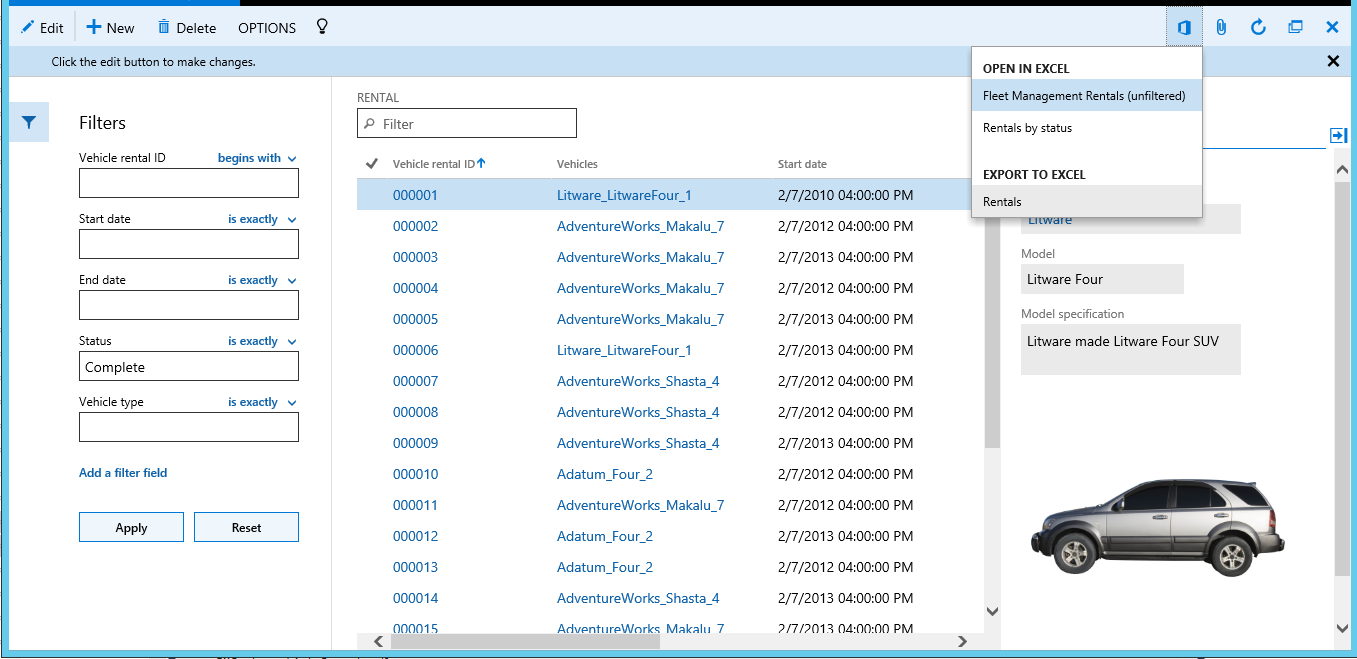Select start date cell of row 000003

coord(845,257)
